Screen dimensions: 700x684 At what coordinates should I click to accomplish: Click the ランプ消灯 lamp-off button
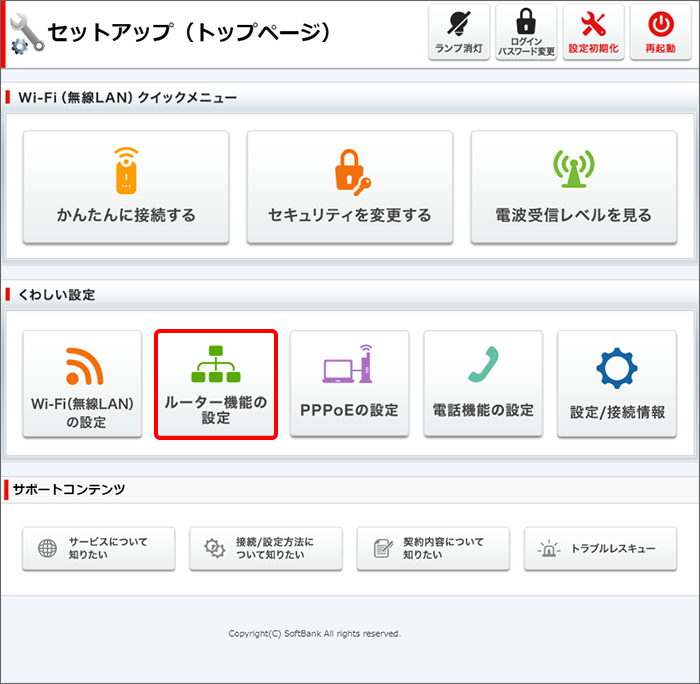tap(459, 32)
